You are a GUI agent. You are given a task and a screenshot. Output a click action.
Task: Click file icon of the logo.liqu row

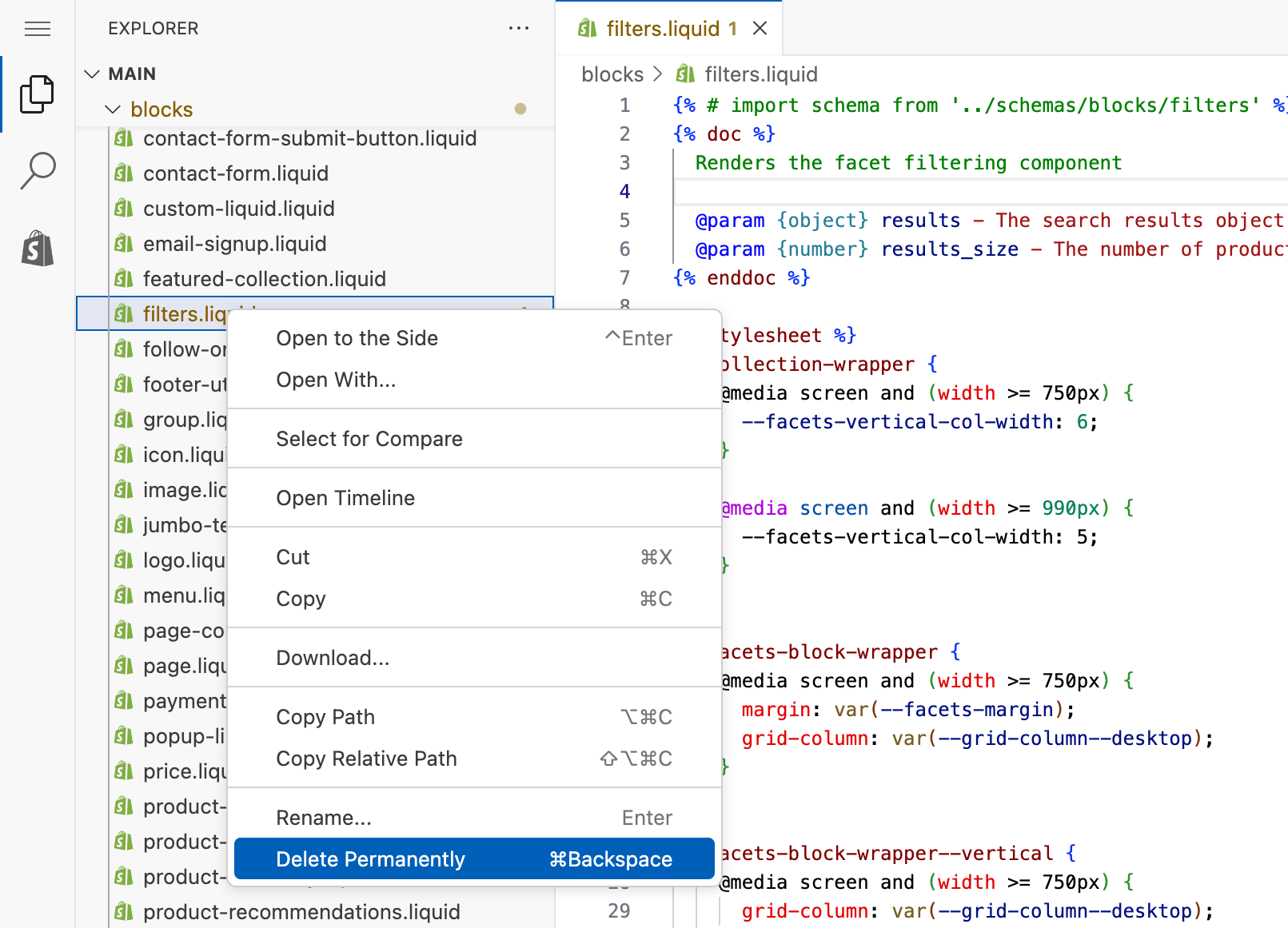[124, 560]
